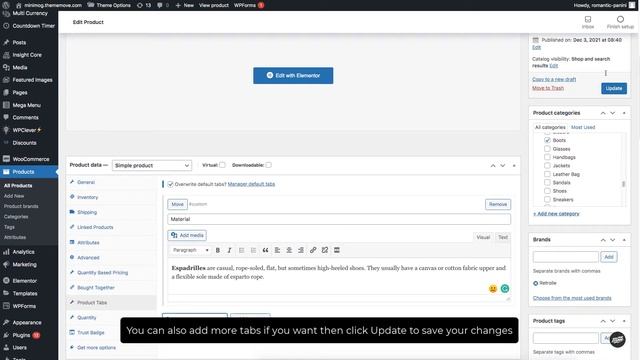The width and height of the screenshot is (640, 360).
Task: Collapse the Product categories panel
Action: (x=624, y=113)
